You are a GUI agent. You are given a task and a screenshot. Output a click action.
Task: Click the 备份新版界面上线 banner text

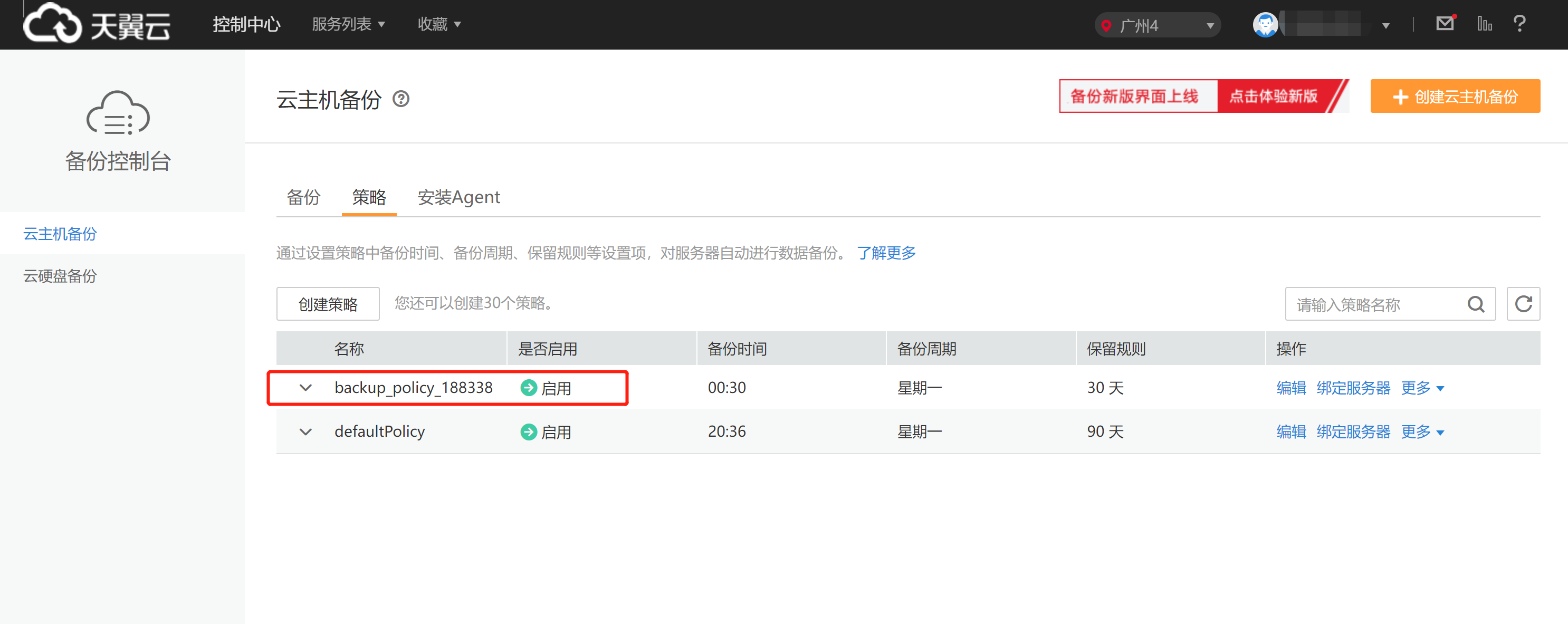[1134, 96]
